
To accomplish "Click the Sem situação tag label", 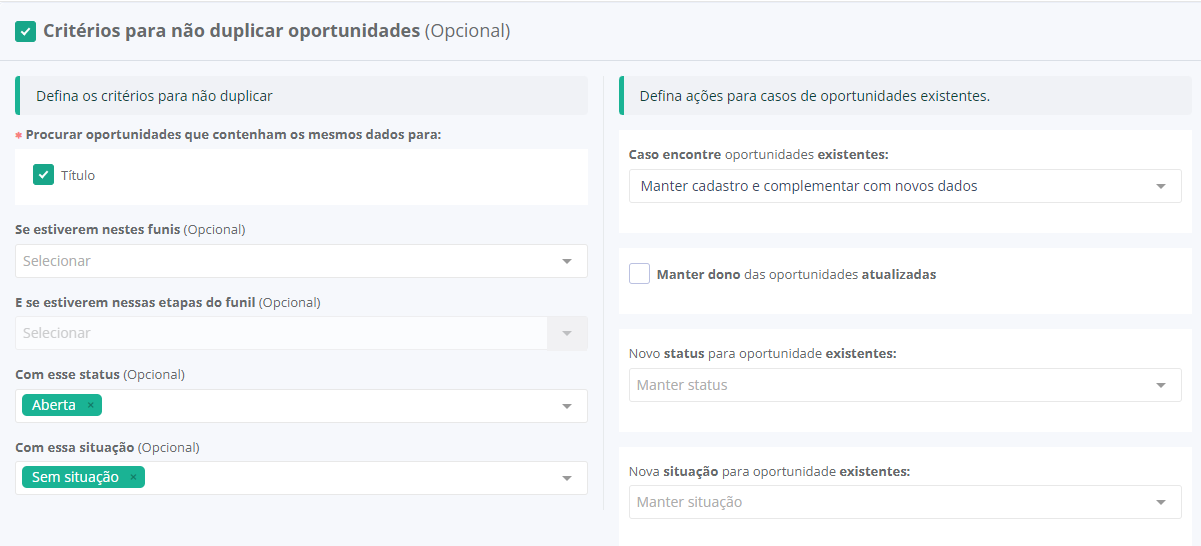I will tap(75, 477).
